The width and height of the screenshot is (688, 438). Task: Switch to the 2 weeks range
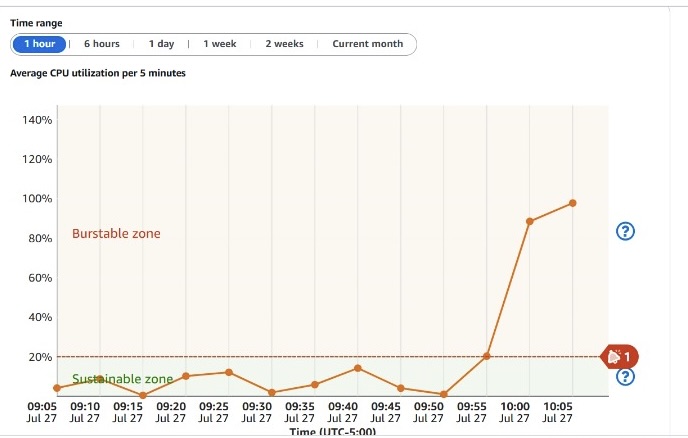coord(284,44)
